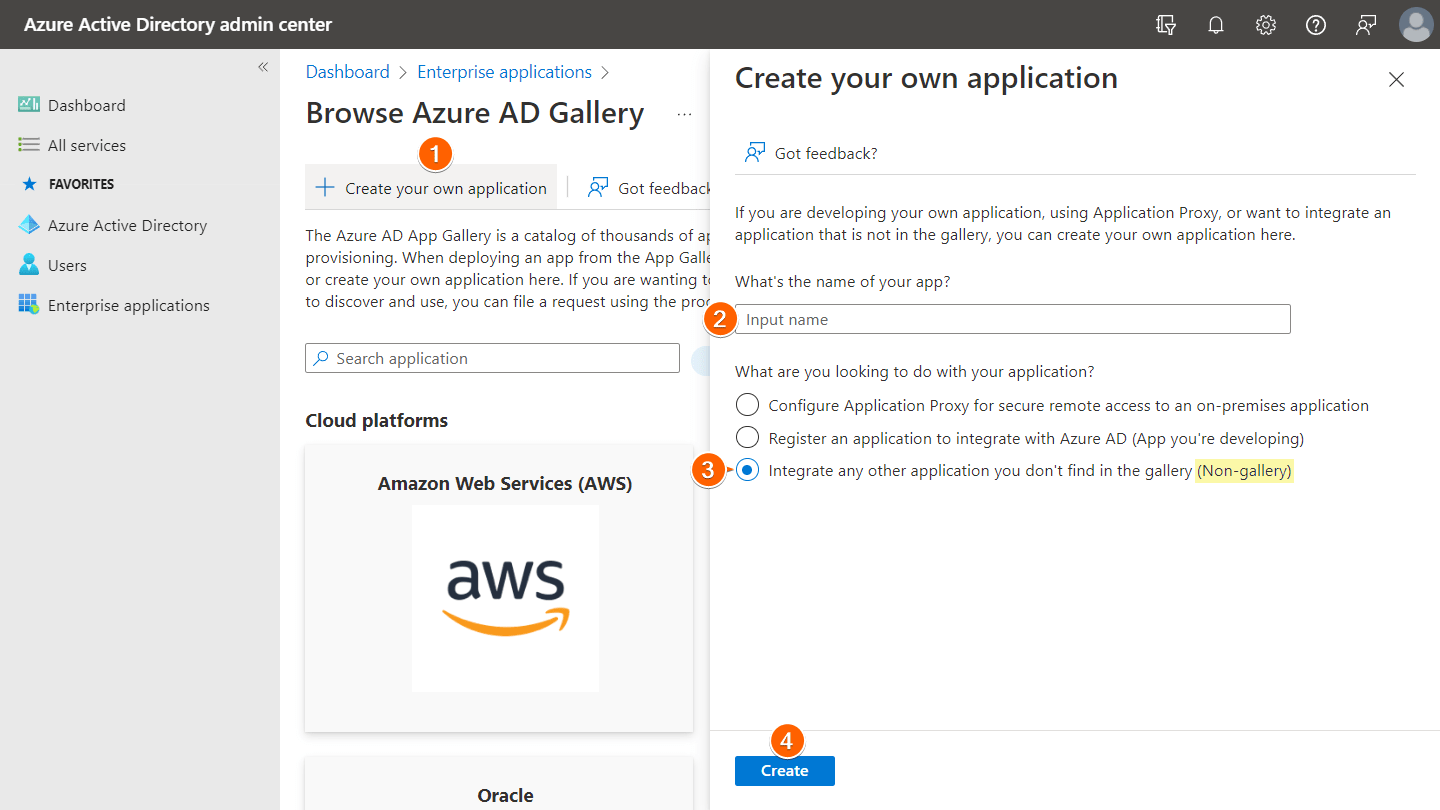Viewport: 1440px width, 810px height.
Task: Open the directory and subscription filter icon
Action: coord(1165,25)
